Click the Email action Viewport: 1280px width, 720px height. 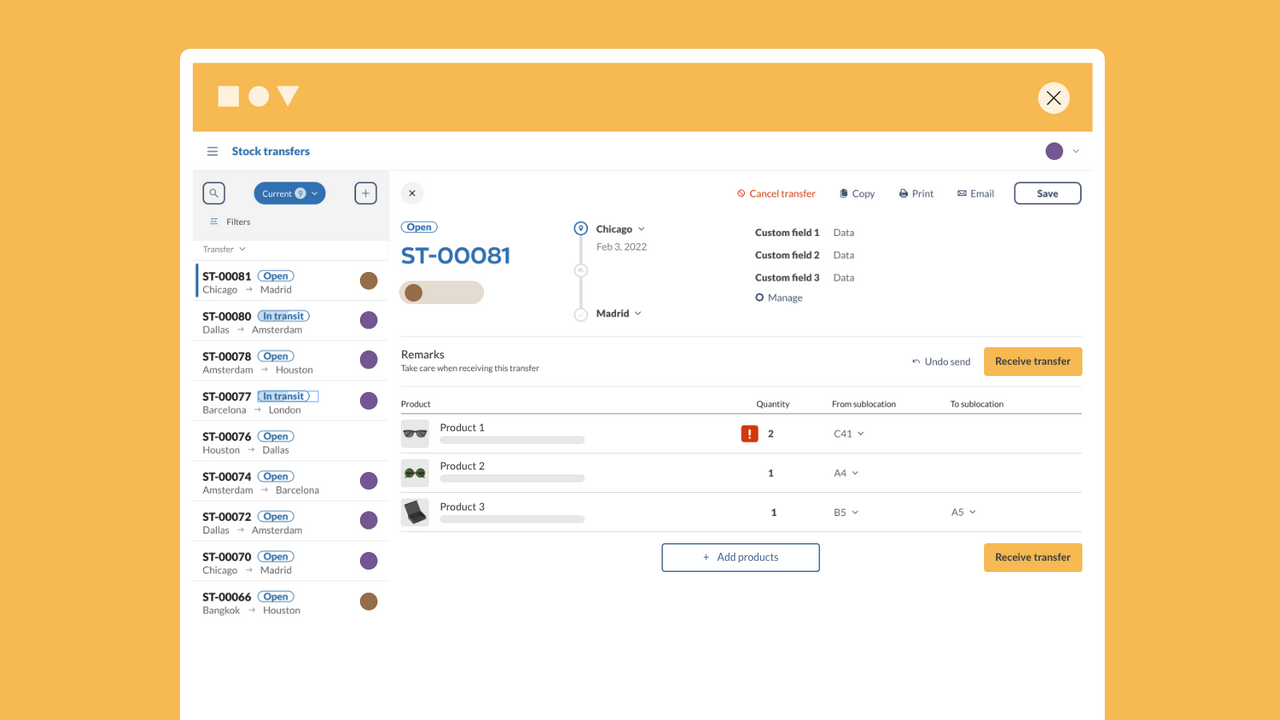976,194
